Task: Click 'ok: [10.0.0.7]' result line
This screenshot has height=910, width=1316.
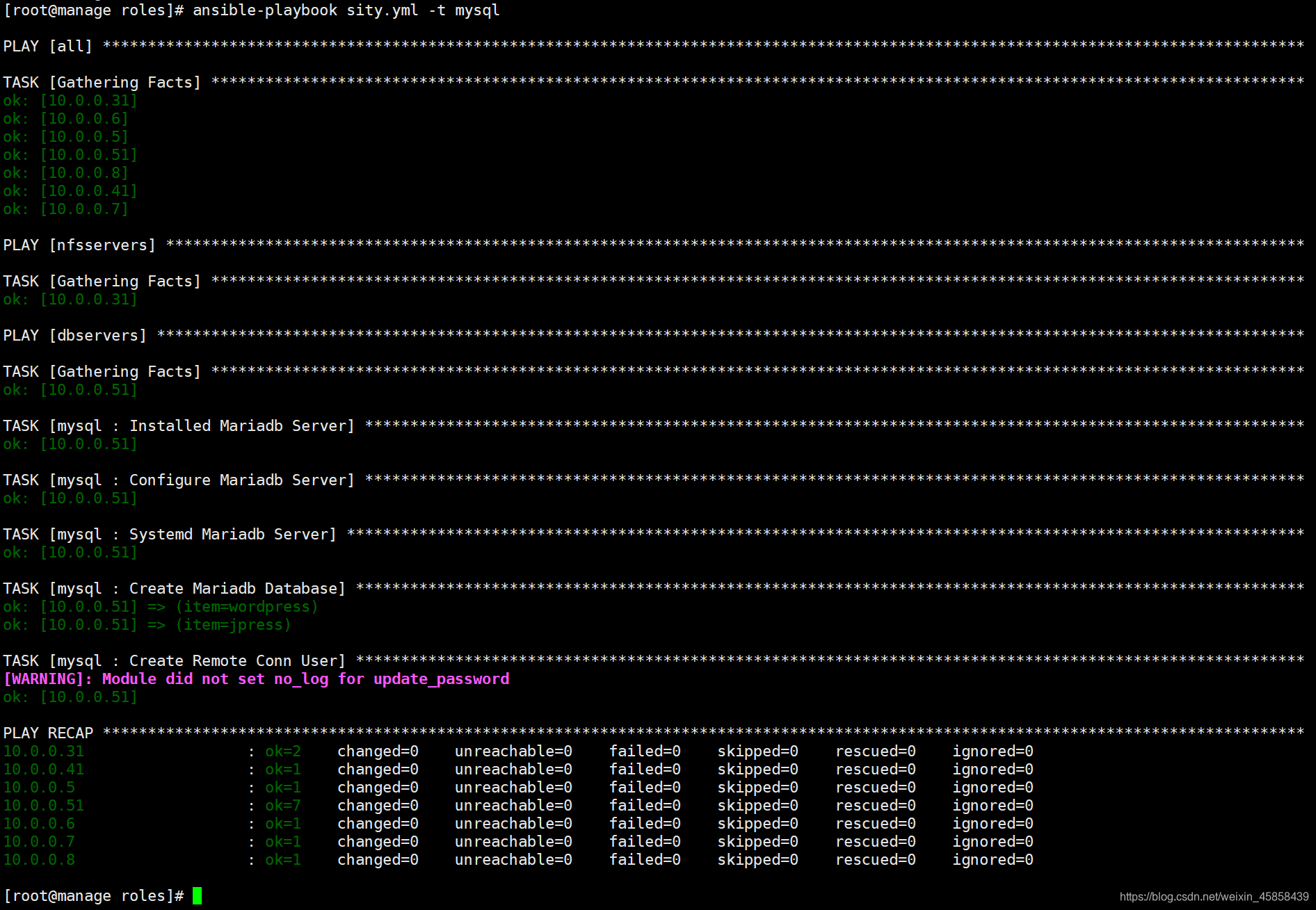Action: [66, 209]
